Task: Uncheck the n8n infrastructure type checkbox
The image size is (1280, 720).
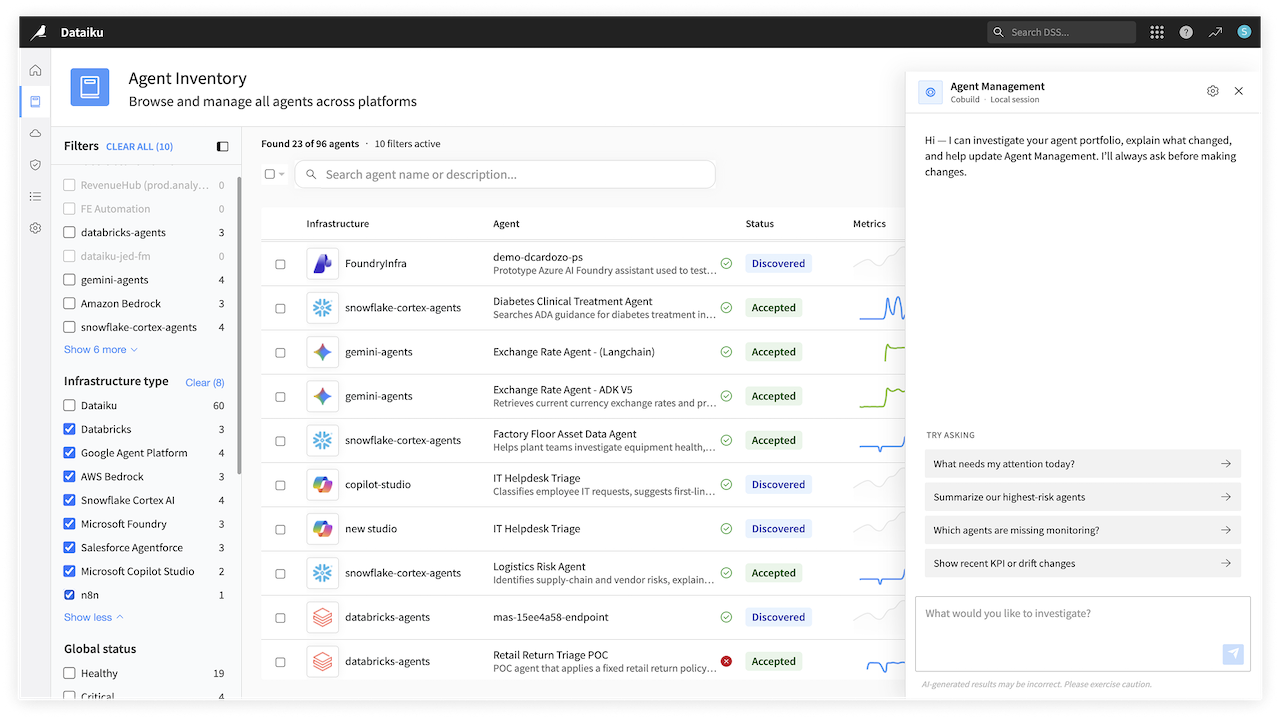Action: point(69,595)
